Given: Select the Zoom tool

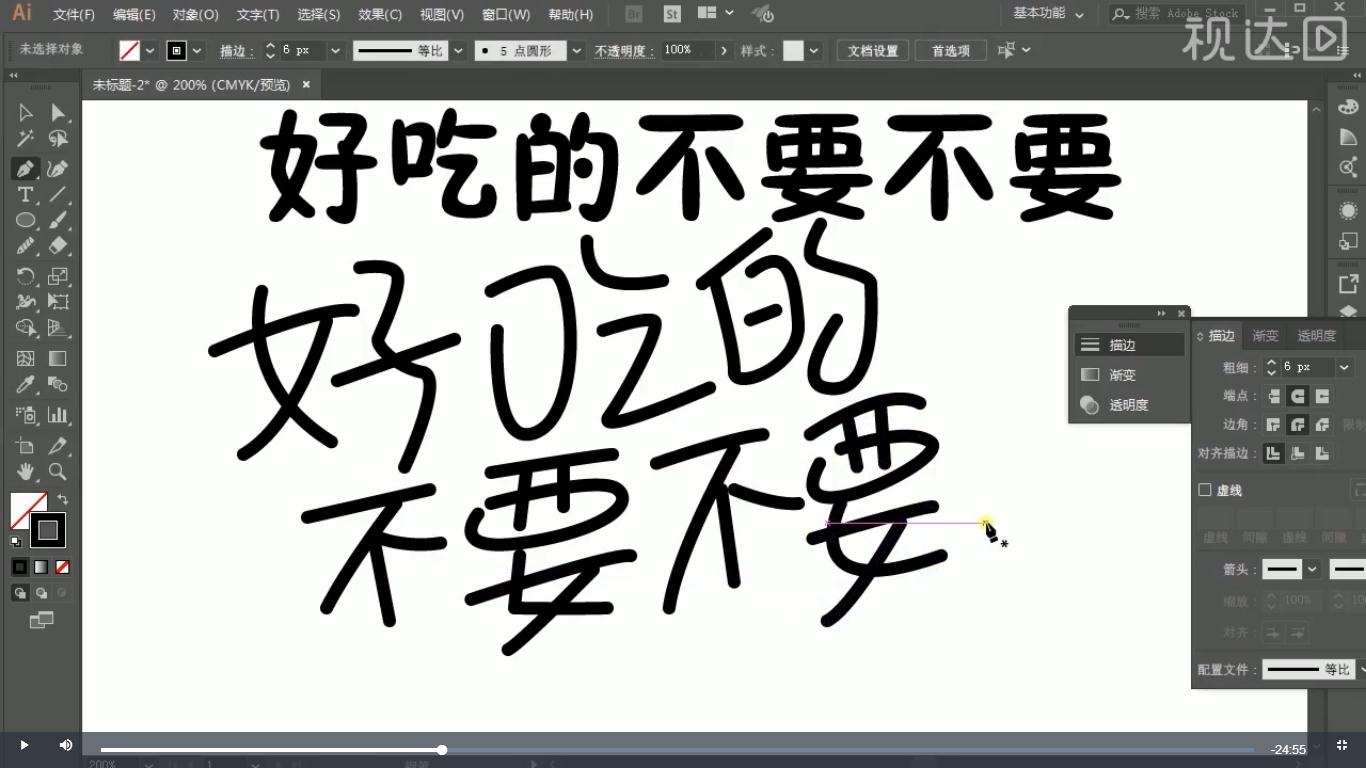Looking at the screenshot, I should pyautogui.click(x=58, y=472).
